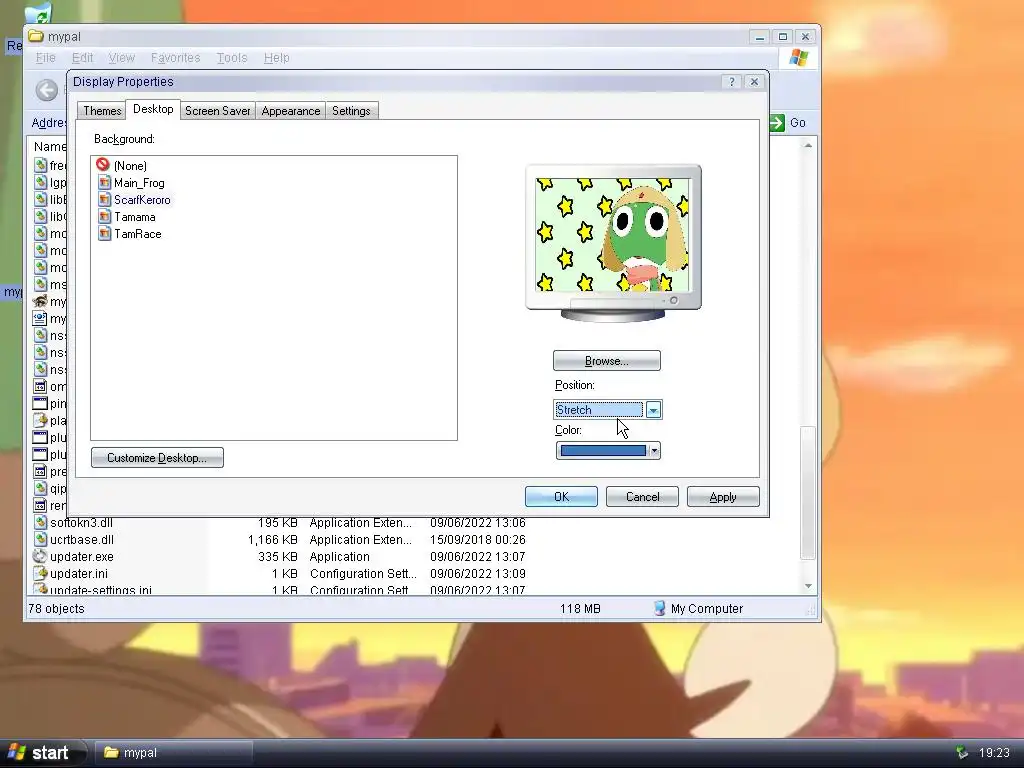
Task: Open the Edit menu in mypal
Action: pyautogui.click(x=82, y=57)
